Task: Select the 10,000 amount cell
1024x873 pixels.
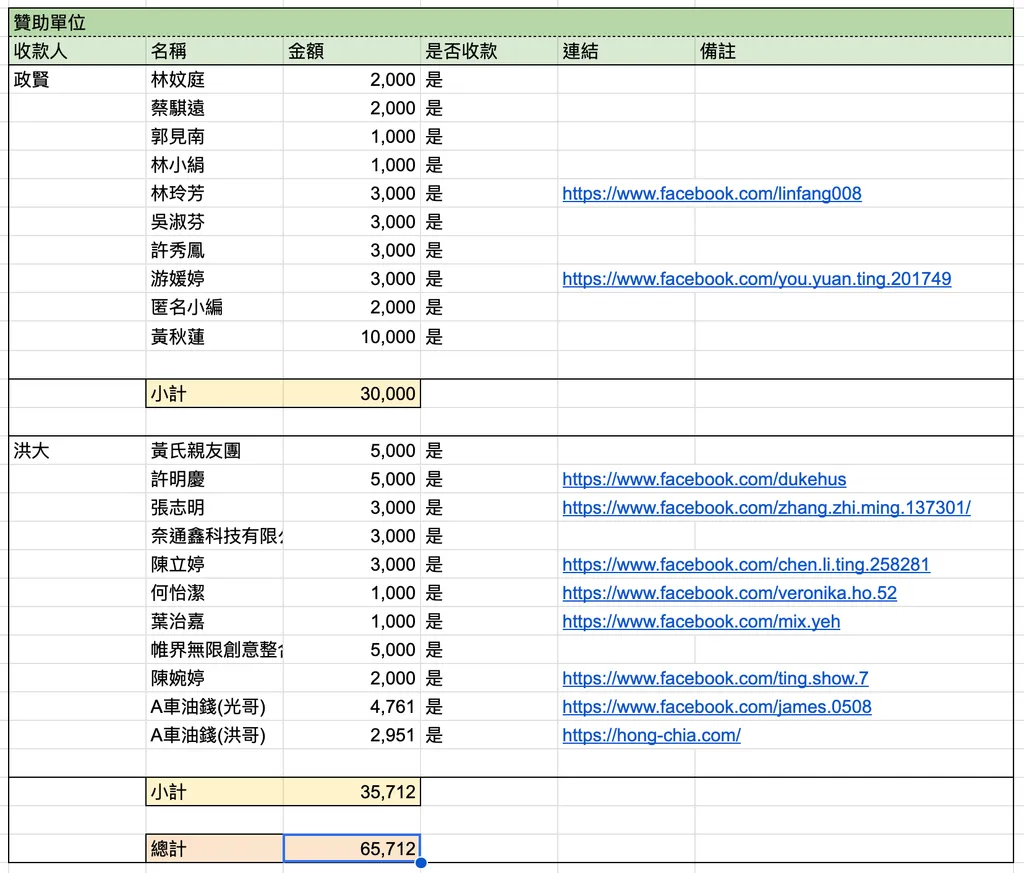Action: [351, 337]
